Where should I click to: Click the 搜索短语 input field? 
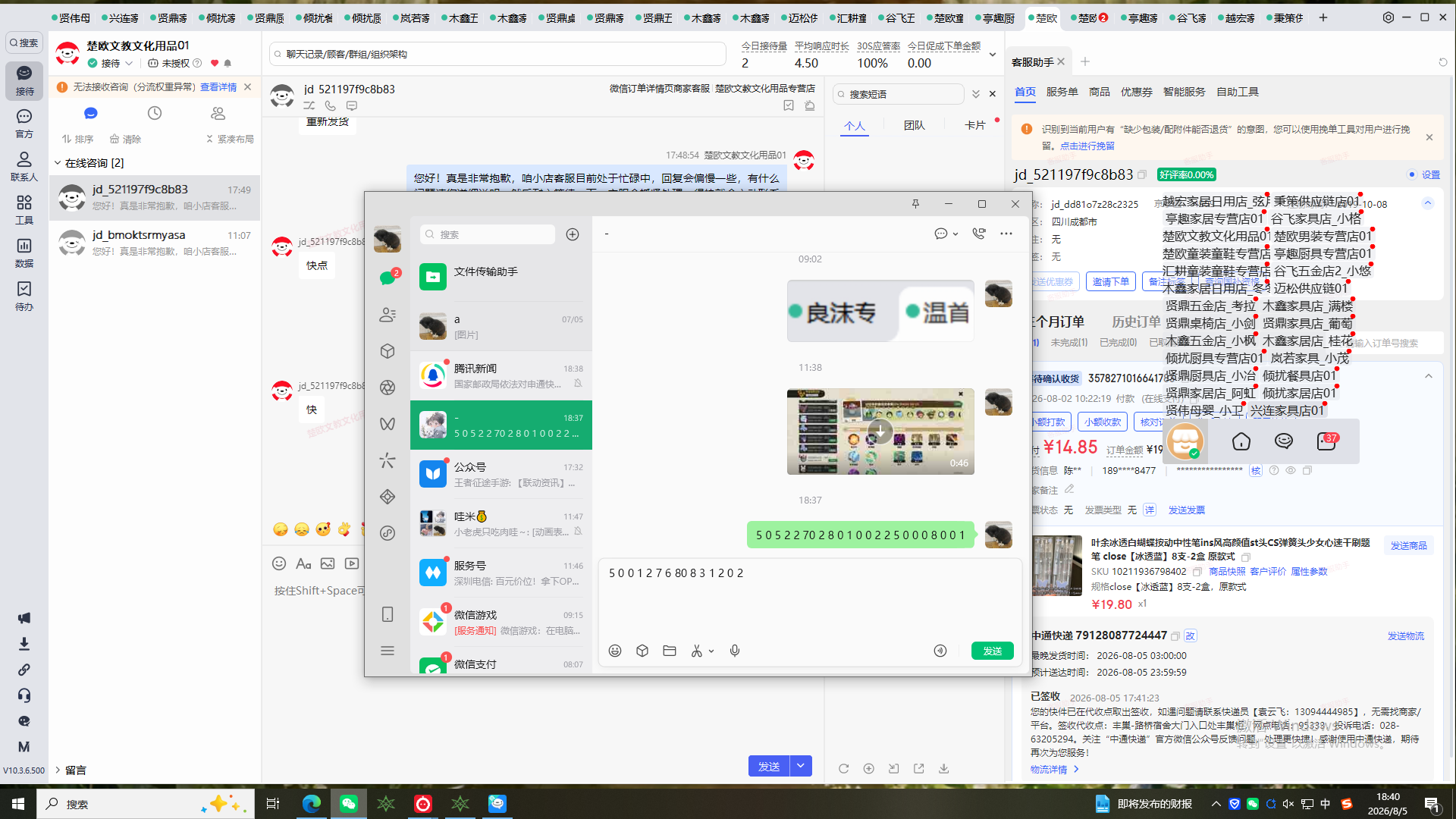click(x=899, y=94)
